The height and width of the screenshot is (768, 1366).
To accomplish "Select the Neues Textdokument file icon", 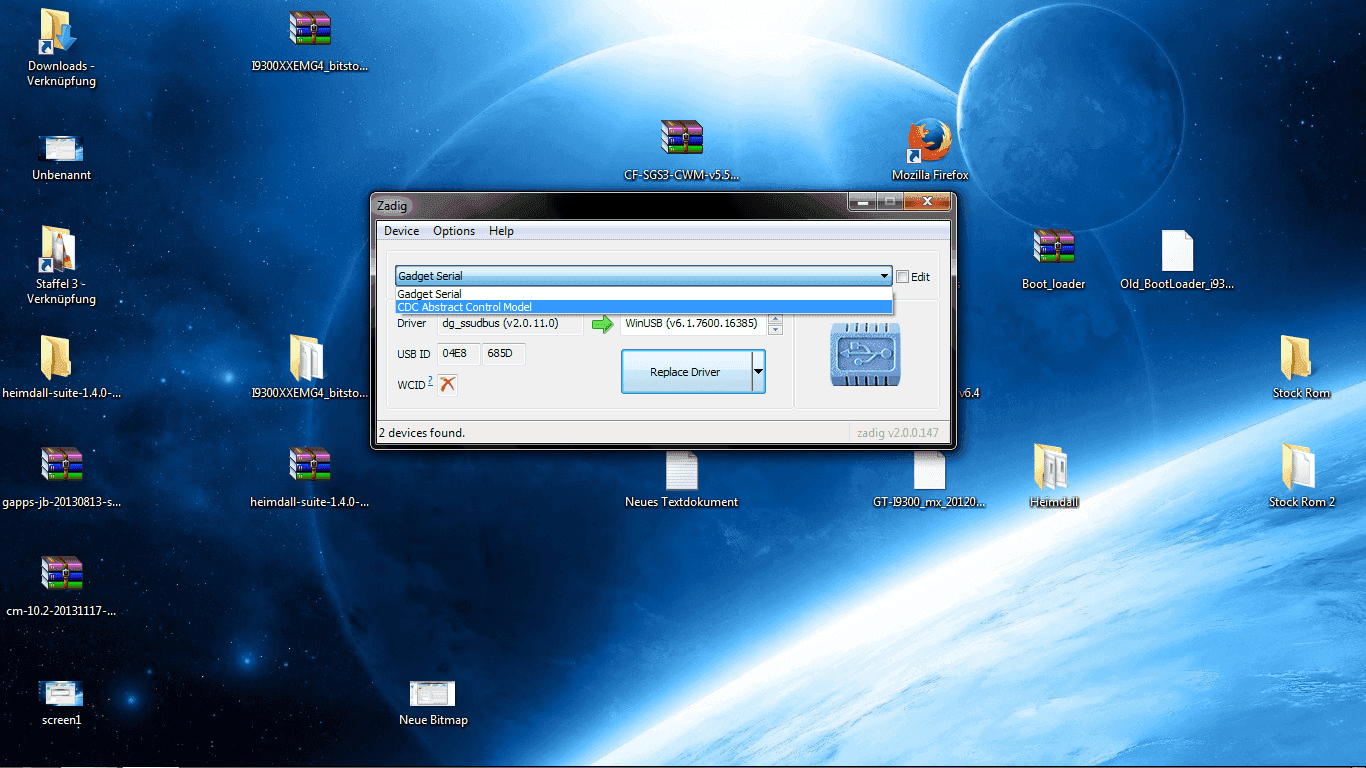I will pyautogui.click(x=682, y=479).
